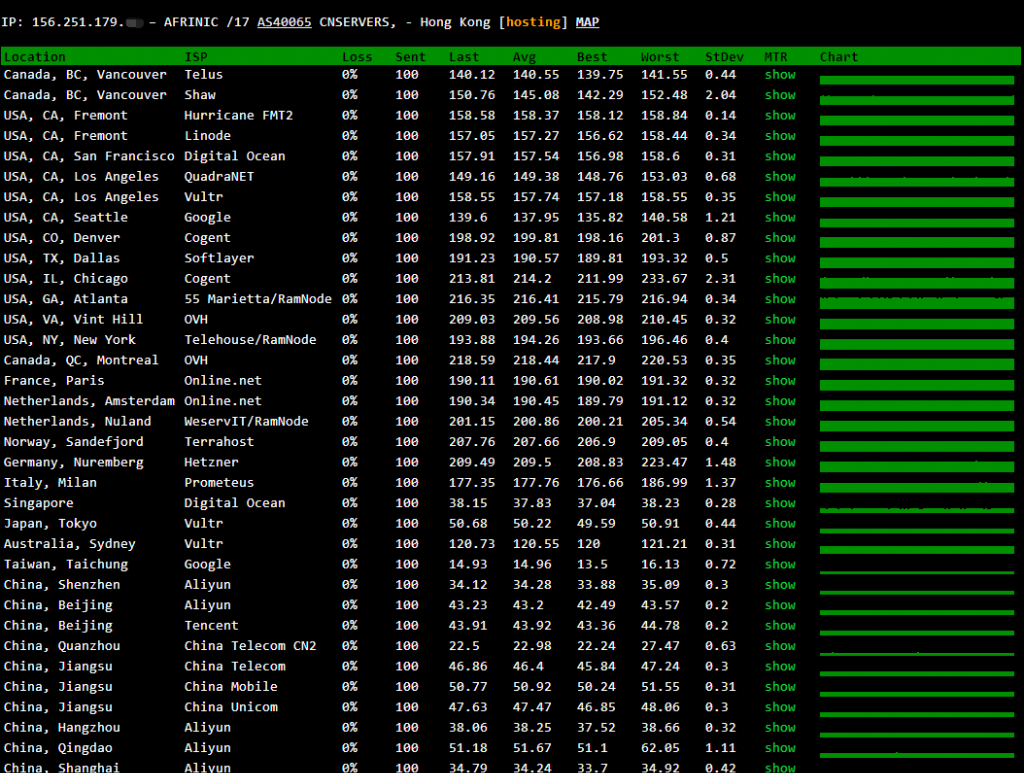Show MTR for Cogent Chicago row

[x=780, y=278]
